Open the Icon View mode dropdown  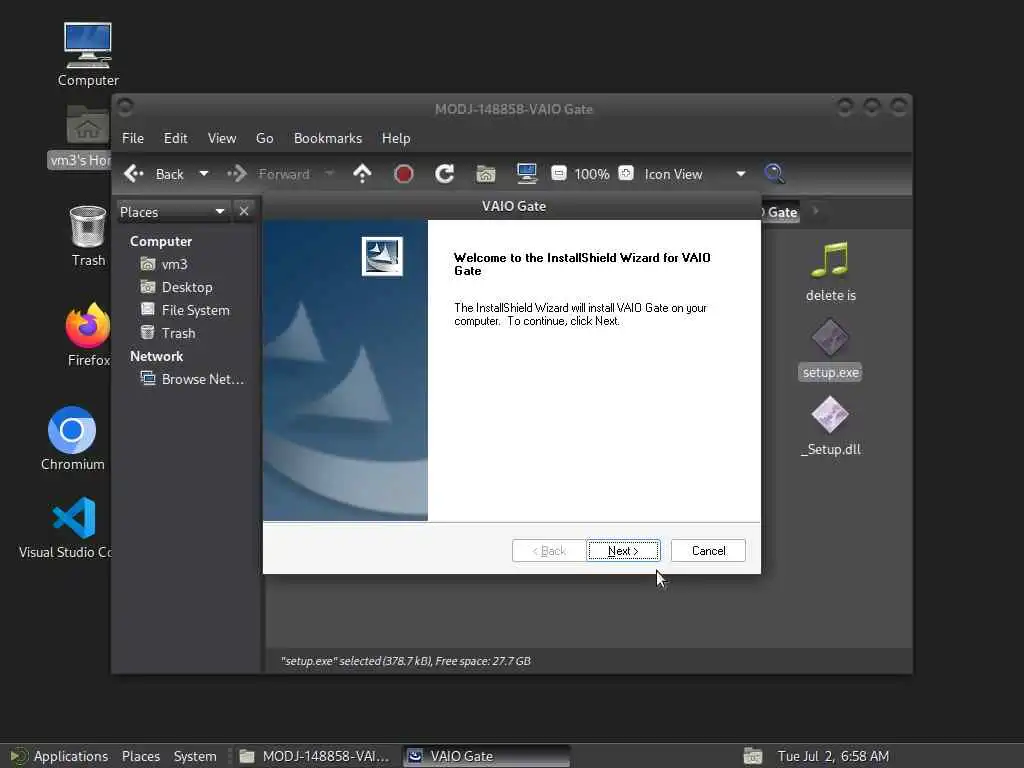pos(694,174)
